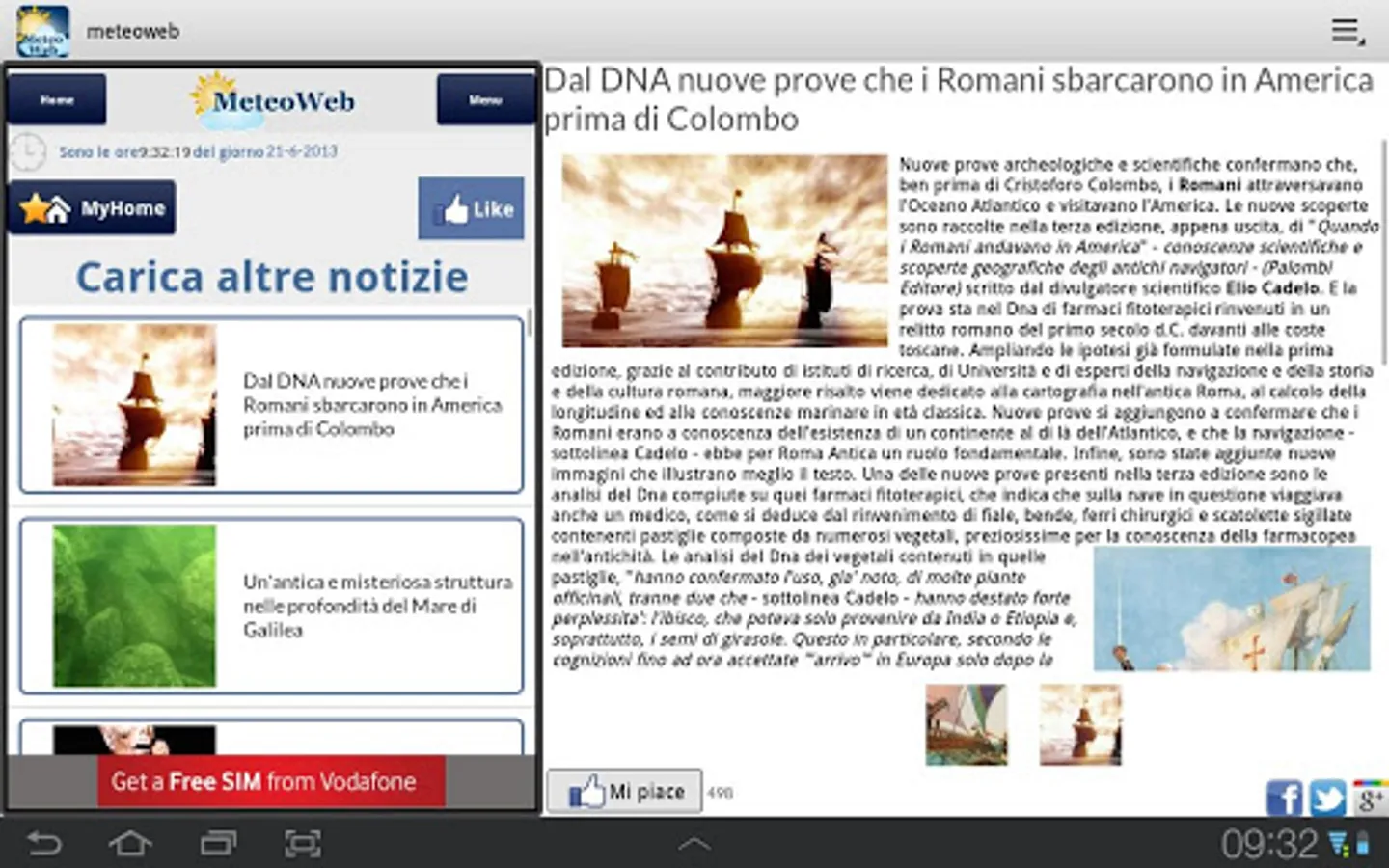Tap the blue Like button
The height and width of the screenshot is (868, 1389).
tap(471, 208)
